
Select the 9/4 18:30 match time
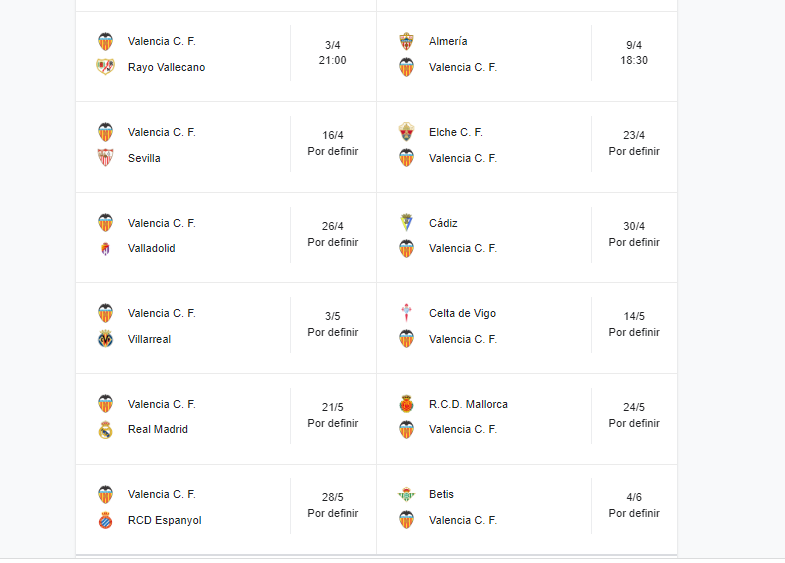pyautogui.click(x=634, y=53)
